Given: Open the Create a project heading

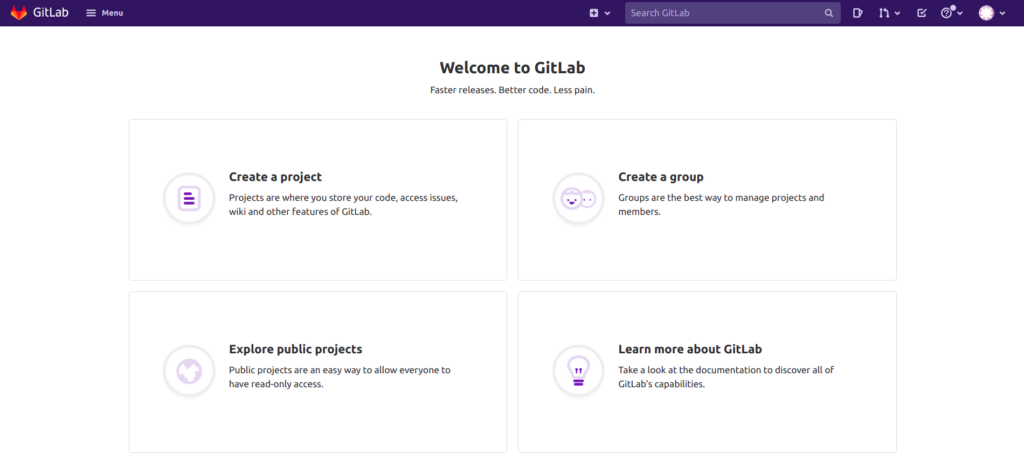Looking at the screenshot, I should (x=276, y=177).
